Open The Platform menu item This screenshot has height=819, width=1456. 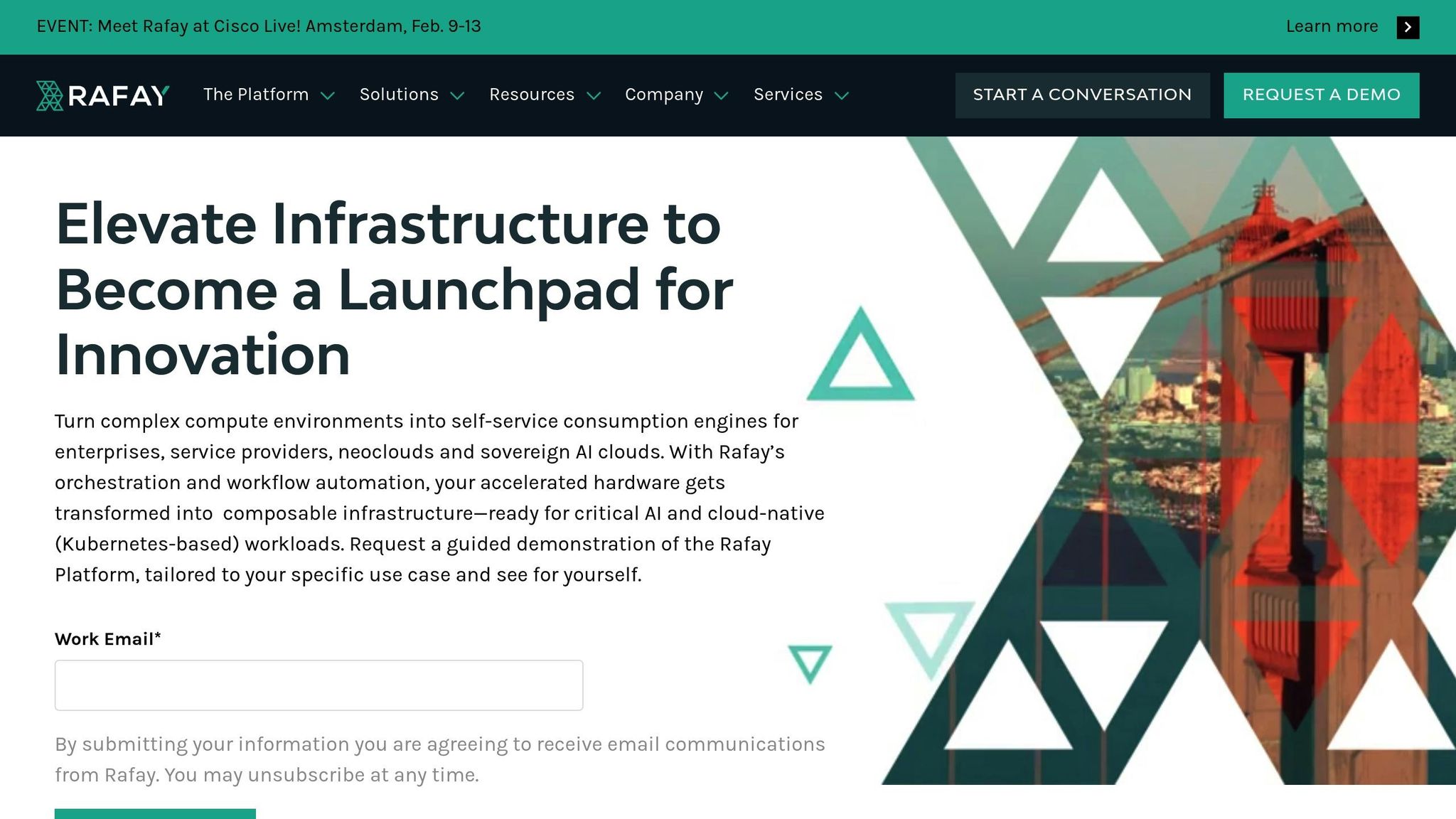tap(256, 95)
